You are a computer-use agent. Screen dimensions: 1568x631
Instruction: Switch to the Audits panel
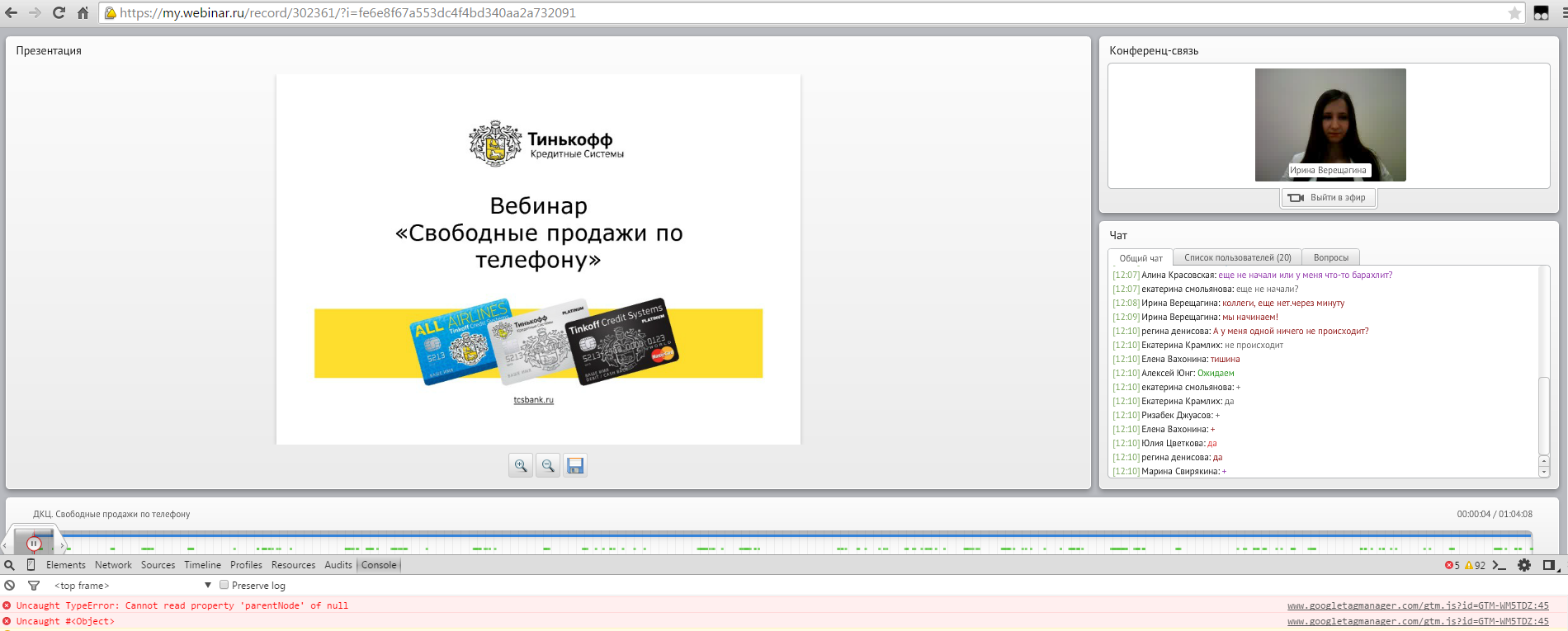click(x=338, y=565)
